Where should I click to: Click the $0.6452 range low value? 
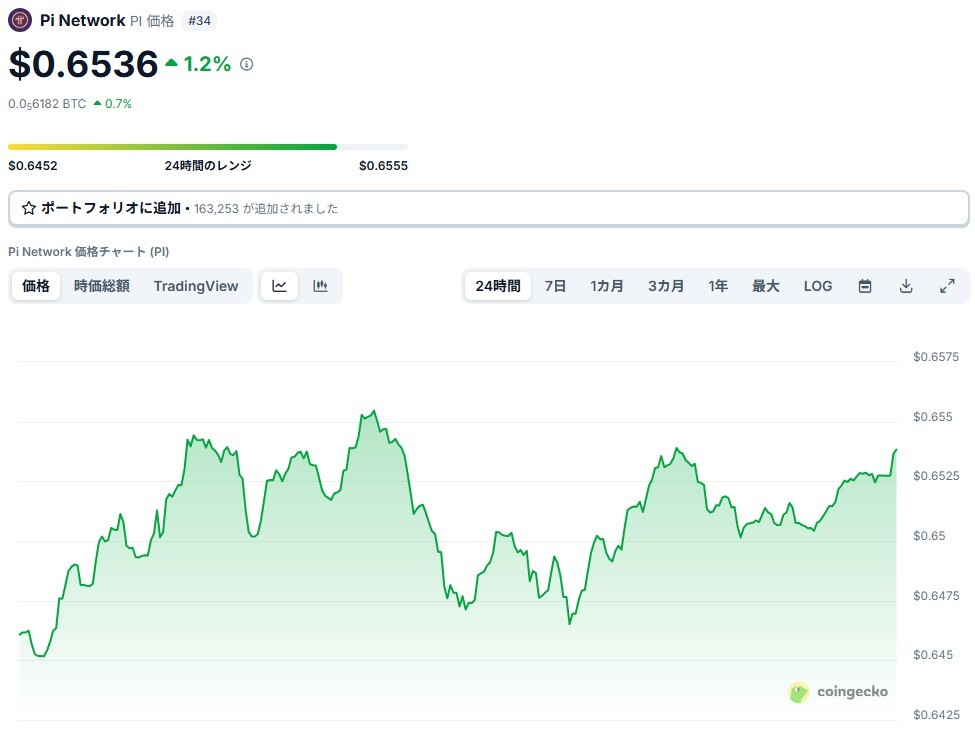pyautogui.click(x=33, y=166)
